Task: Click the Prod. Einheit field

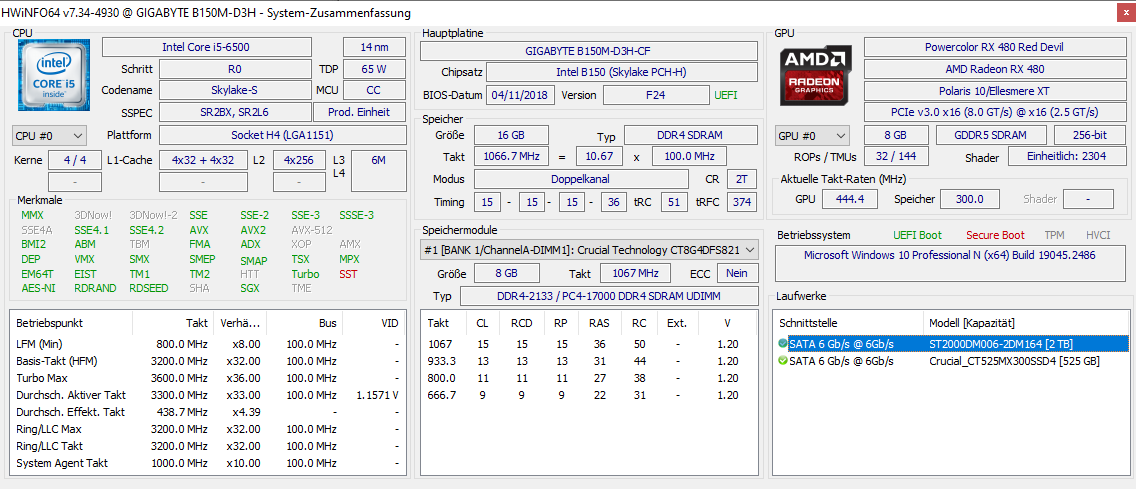Action: coord(360,112)
